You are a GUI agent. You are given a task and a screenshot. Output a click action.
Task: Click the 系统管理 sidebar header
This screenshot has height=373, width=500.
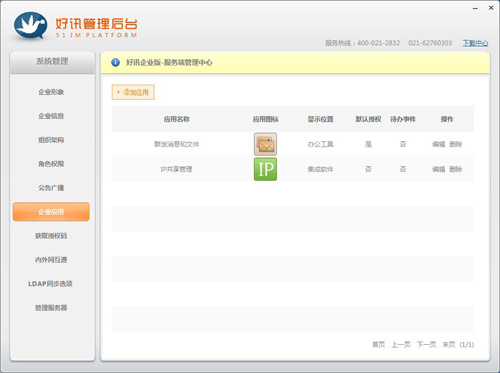click(52, 62)
